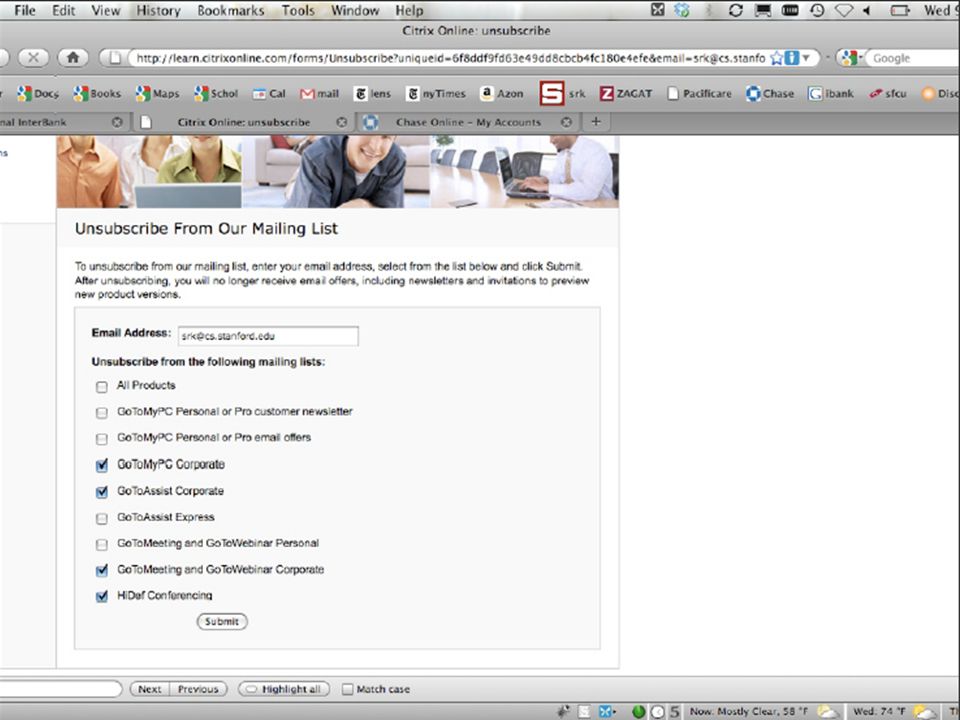Open the lens bookmark
Screen dimensions: 960x720
click(x=372, y=94)
